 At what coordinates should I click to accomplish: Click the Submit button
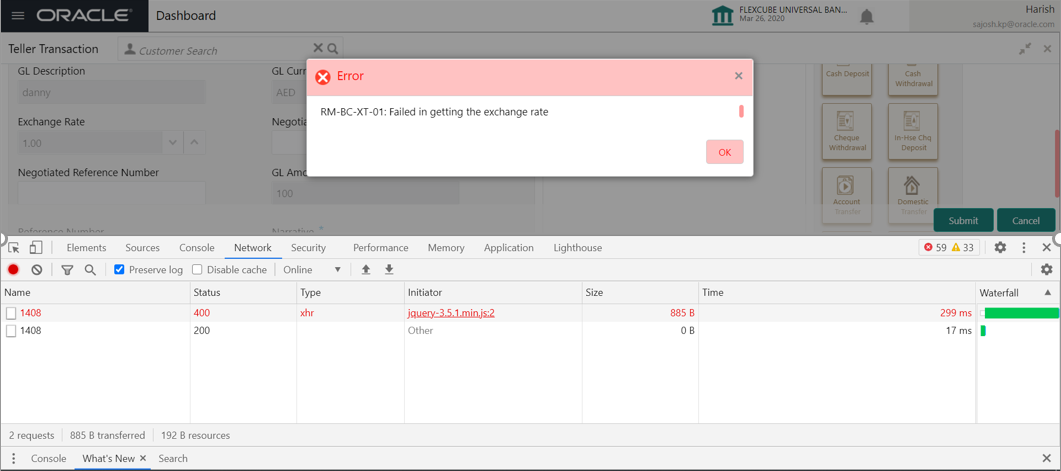tap(963, 221)
